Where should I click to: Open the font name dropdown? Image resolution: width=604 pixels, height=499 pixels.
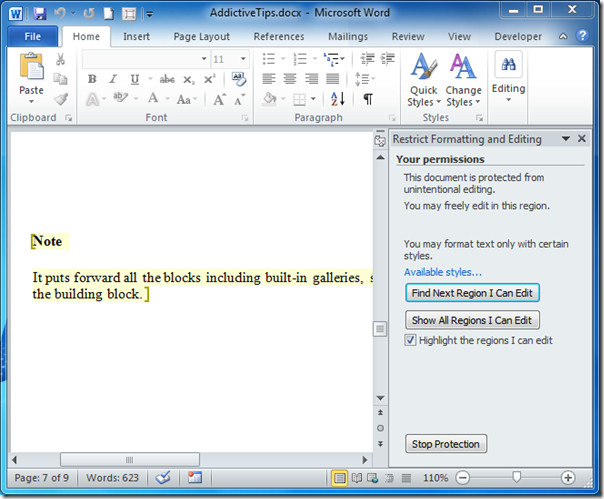pyautogui.click(x=204, y=59)
